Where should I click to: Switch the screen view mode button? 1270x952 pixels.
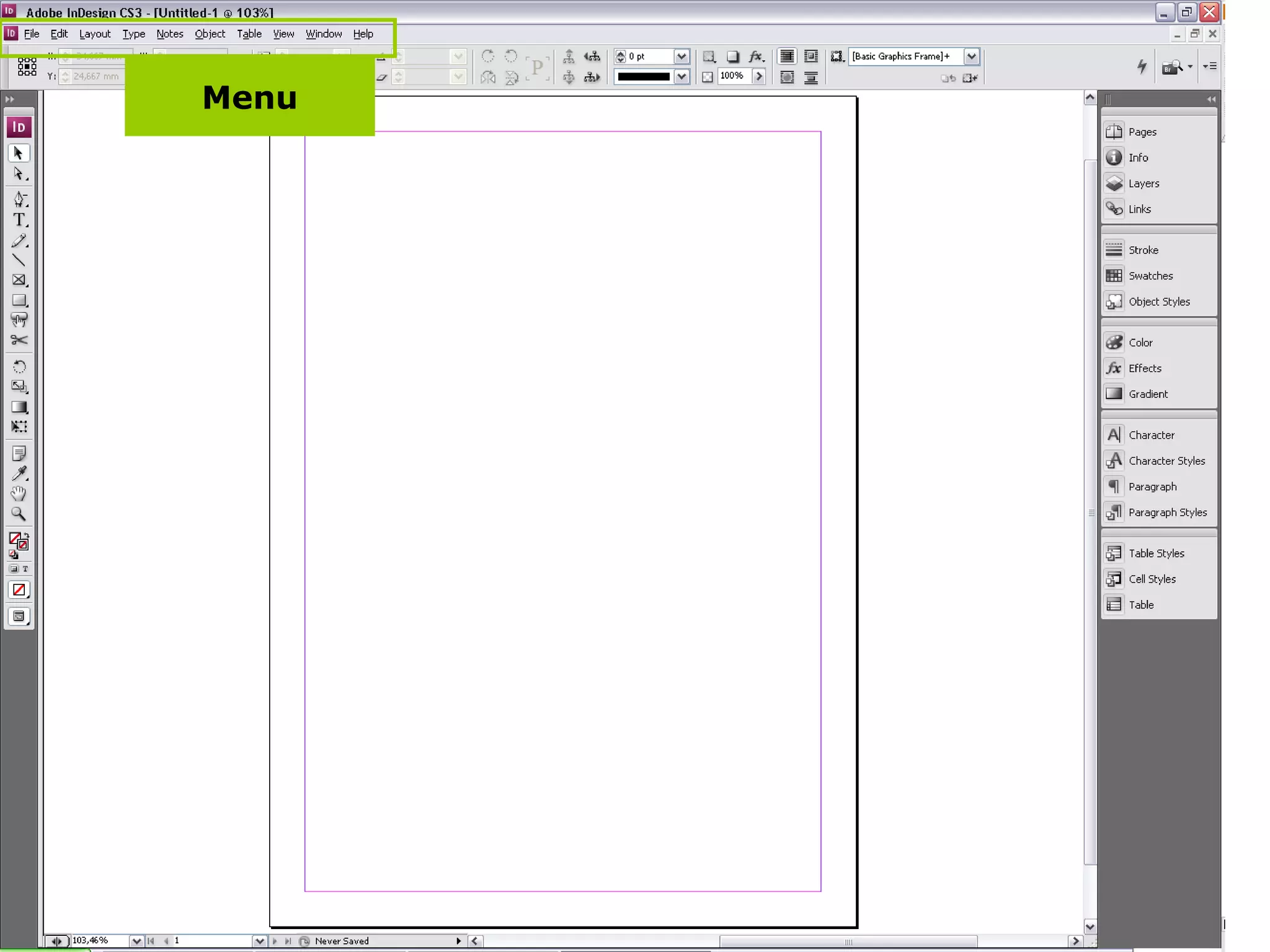coord(19,616)
